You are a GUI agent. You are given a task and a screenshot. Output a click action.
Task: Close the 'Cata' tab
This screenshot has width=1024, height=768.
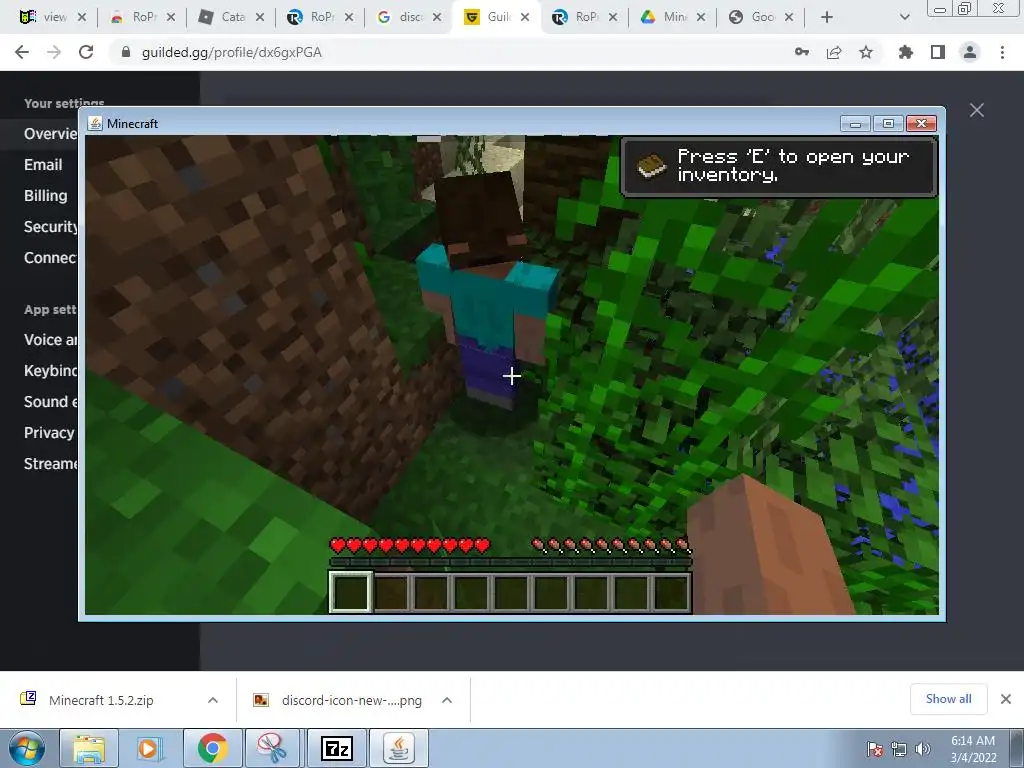[x=260, y=18]
